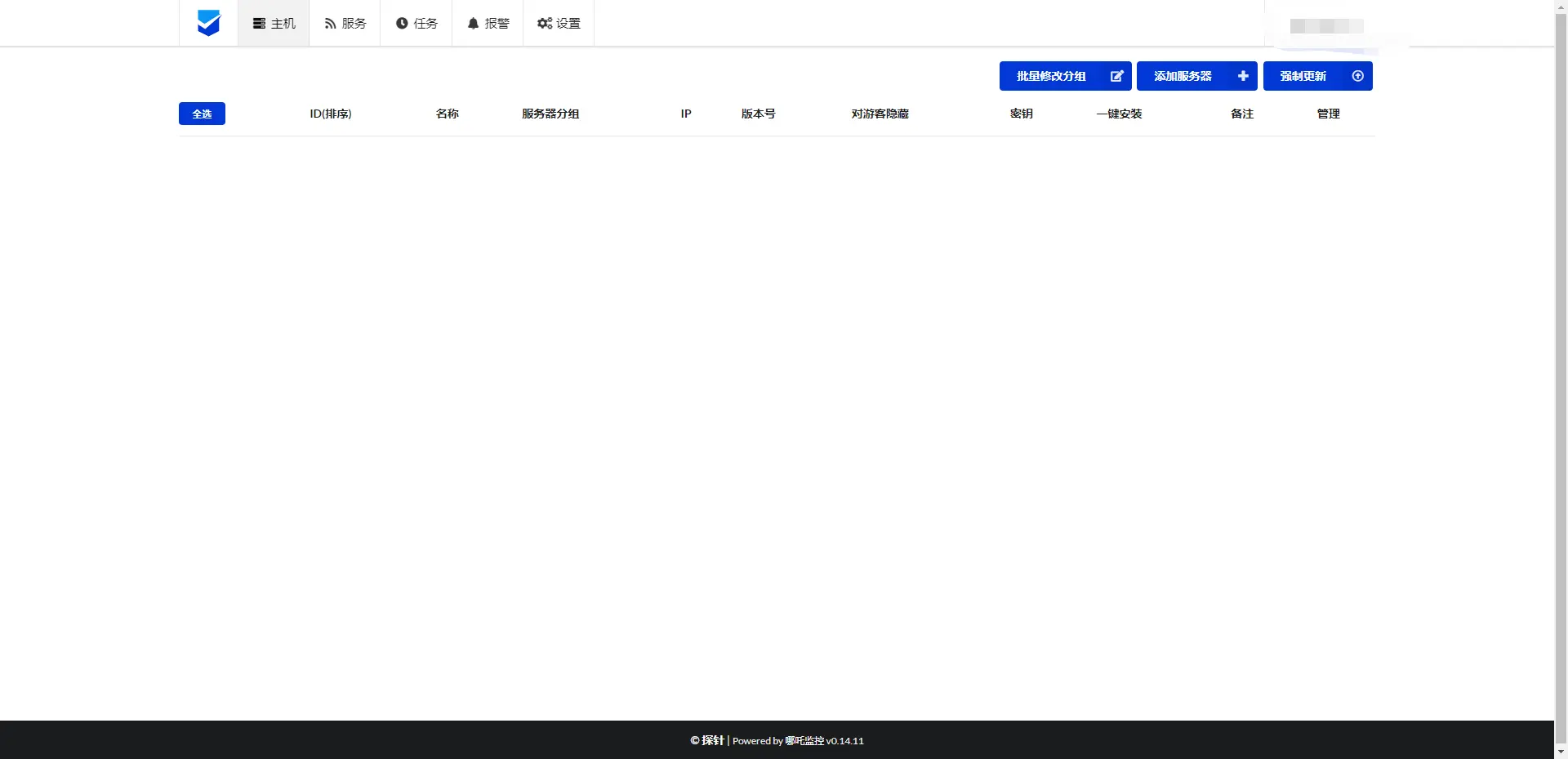This screenshot has width=1568, height=759.
Task: Click the IP column header
Action: 686,114
